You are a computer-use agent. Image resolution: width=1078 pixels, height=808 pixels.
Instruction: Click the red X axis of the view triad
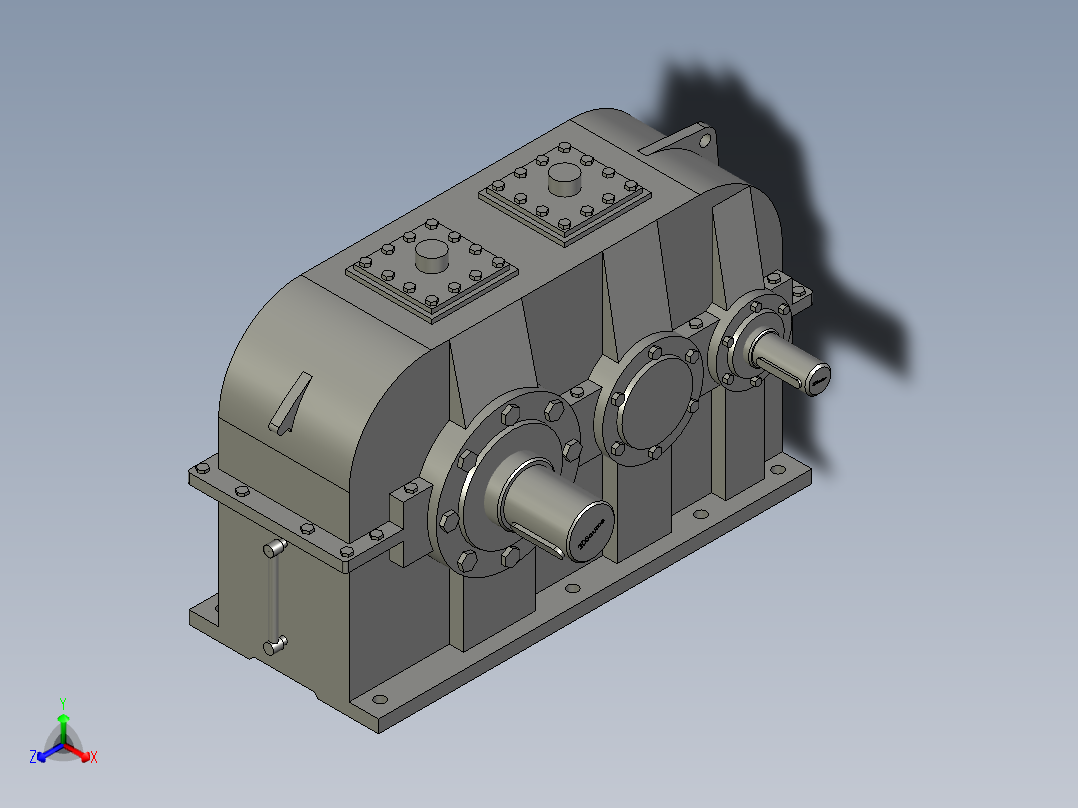[x=78, y=752]
